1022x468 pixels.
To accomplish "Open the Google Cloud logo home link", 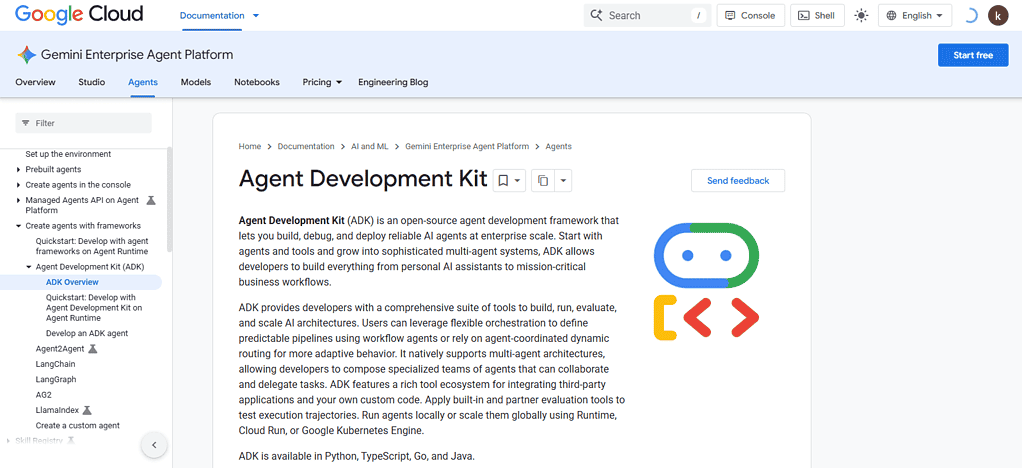I will pyautogui.click(x=79, y=14).
